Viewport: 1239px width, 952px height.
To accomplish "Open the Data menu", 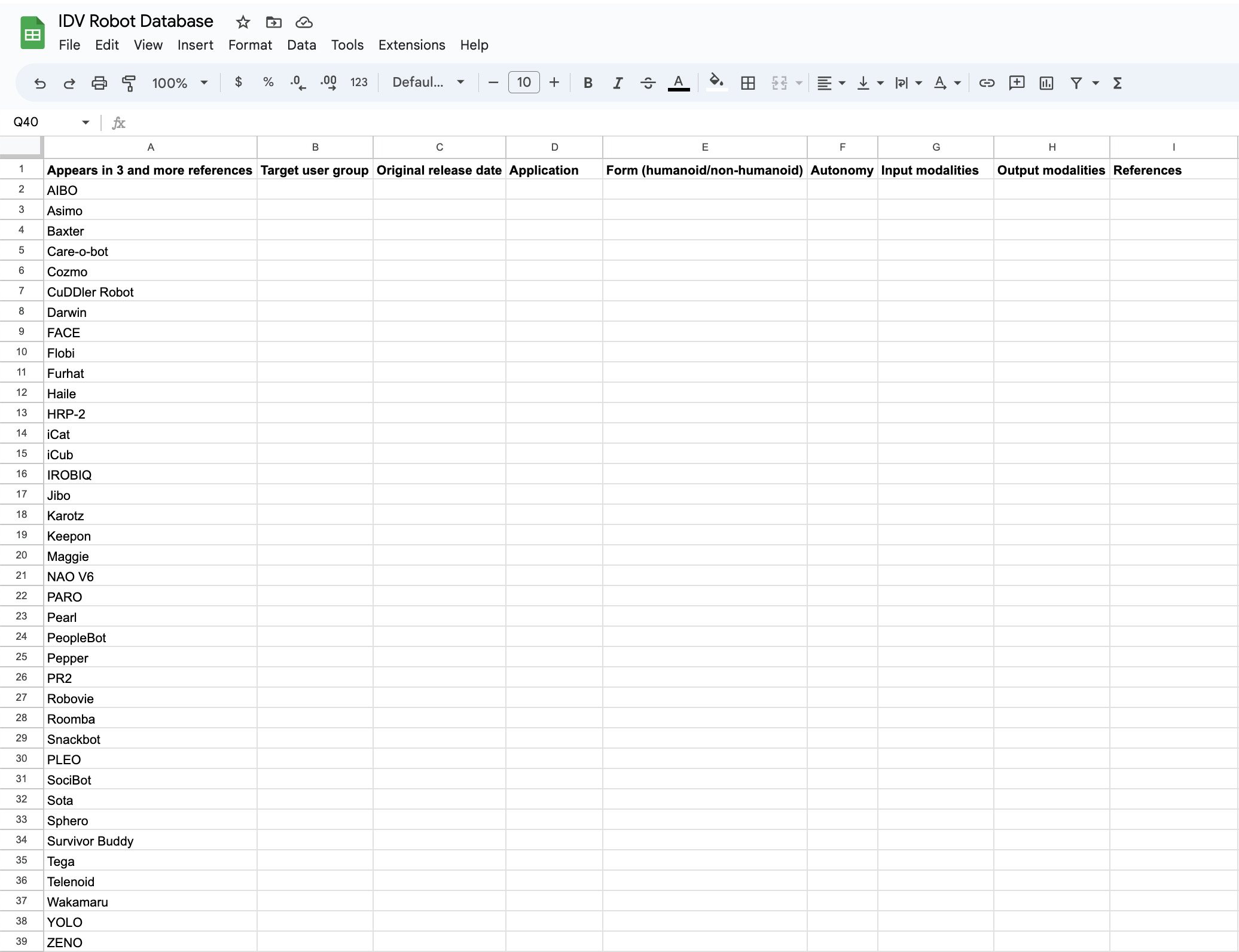I will click(300, 45).
